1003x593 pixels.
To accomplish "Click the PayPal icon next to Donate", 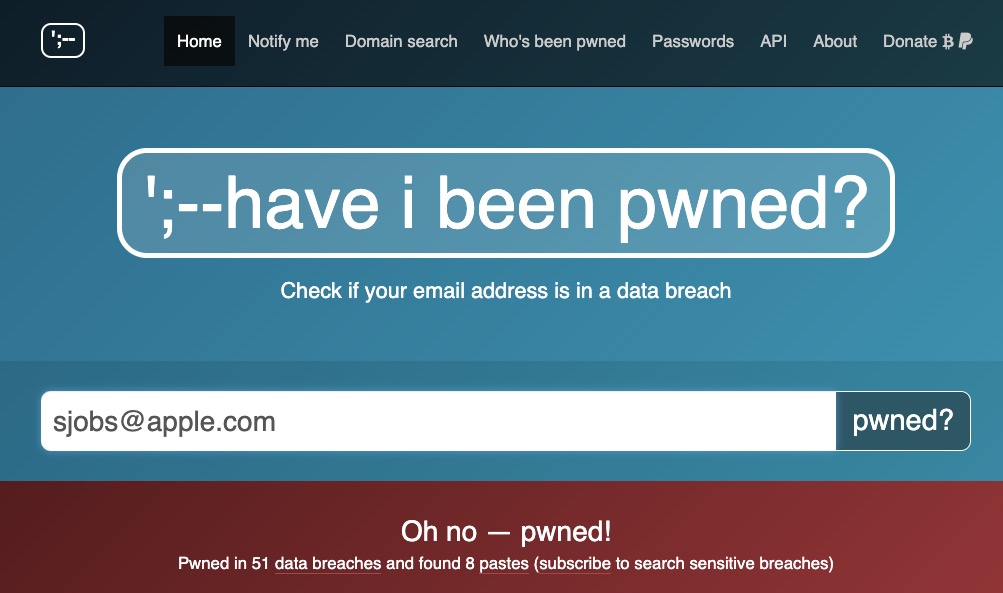I will point(966,41).
